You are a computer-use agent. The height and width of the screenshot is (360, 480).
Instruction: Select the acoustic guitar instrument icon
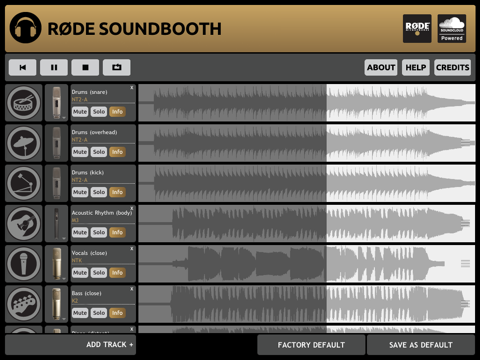point(24,223)
